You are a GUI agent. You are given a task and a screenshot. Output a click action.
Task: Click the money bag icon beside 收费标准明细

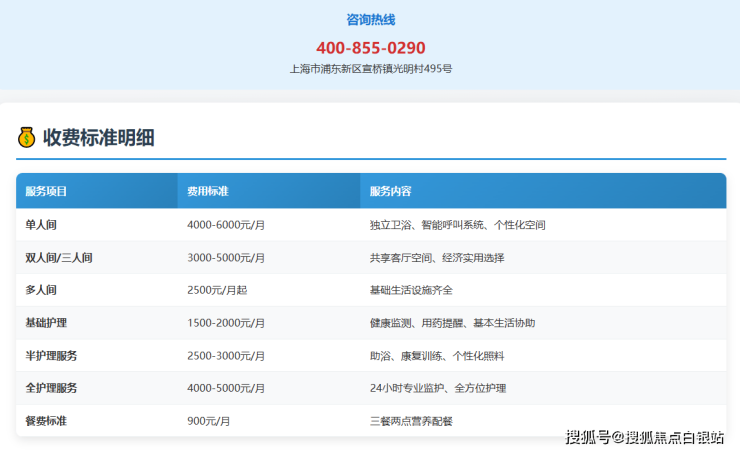pyautogui.click(x=27, y=138)
